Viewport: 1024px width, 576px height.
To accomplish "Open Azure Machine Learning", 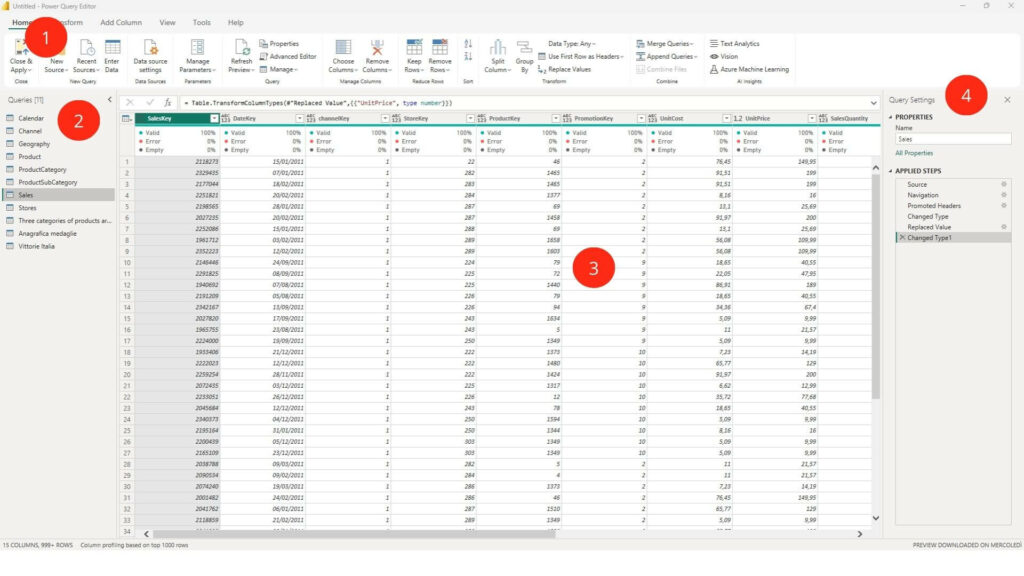I will 749,69.
